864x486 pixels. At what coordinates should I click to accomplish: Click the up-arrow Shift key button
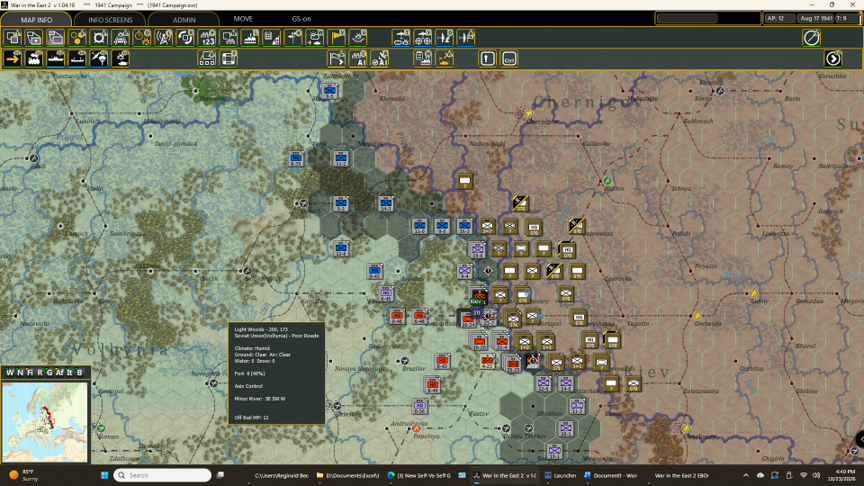point(488,58)
